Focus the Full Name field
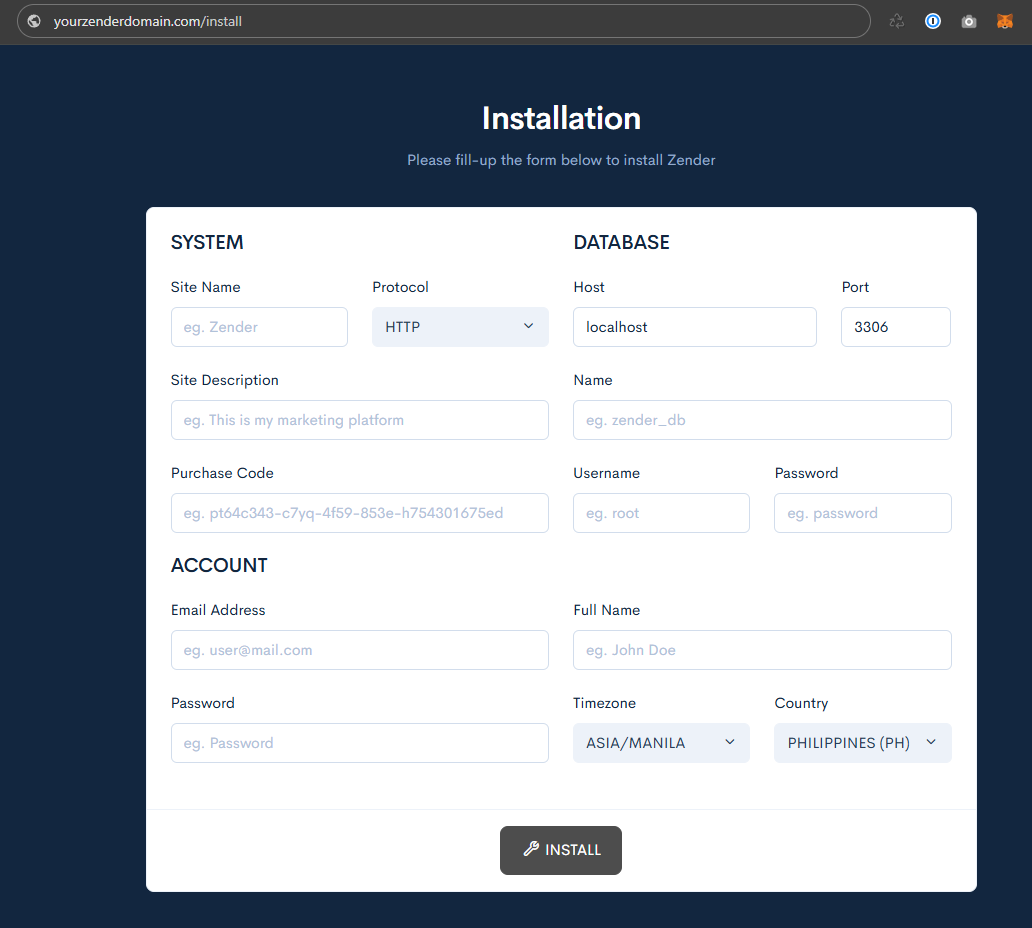 pyautogui.click(x=762, y=650)
